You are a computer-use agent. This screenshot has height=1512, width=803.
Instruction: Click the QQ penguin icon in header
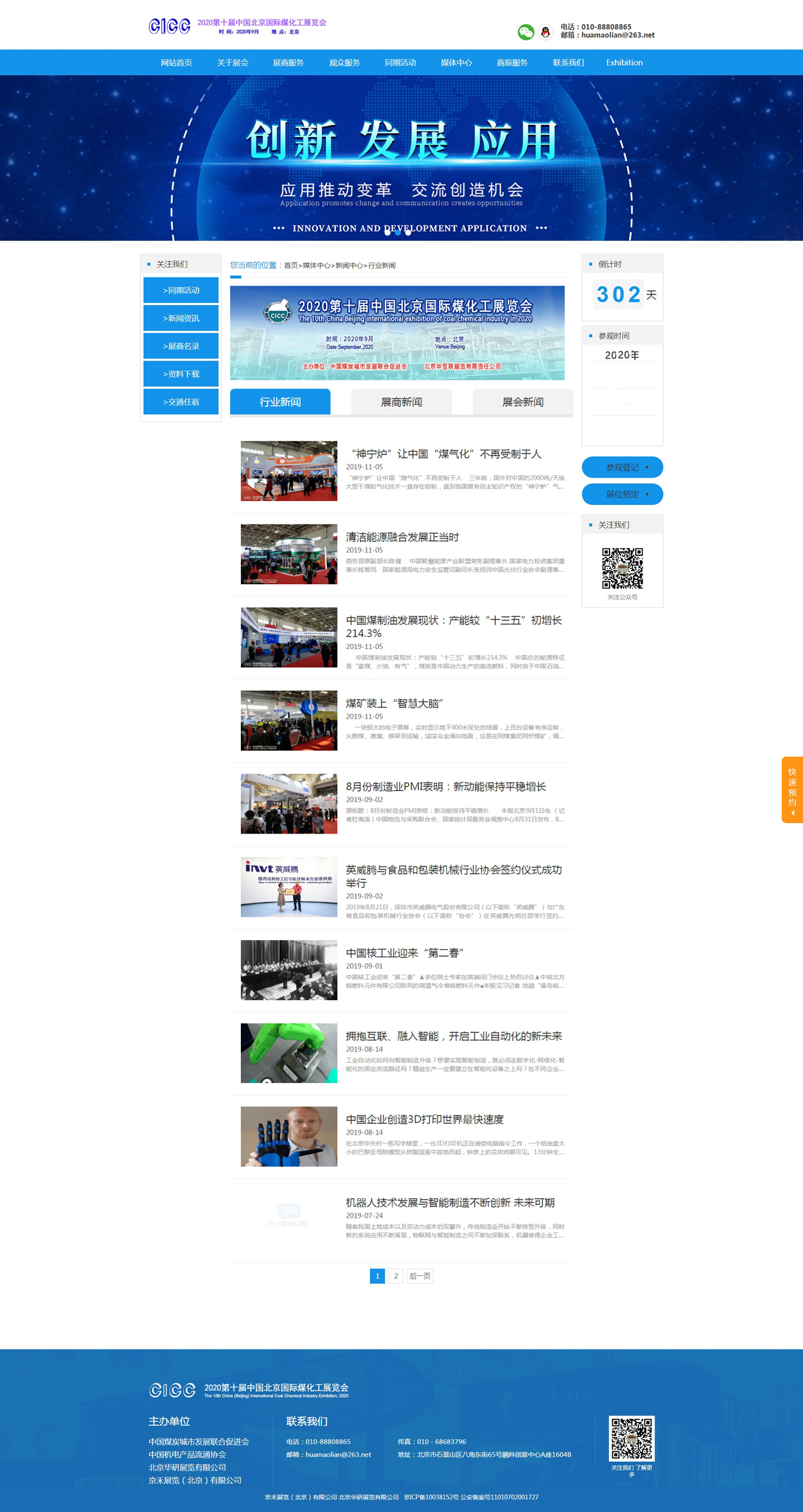coord(545,31)
